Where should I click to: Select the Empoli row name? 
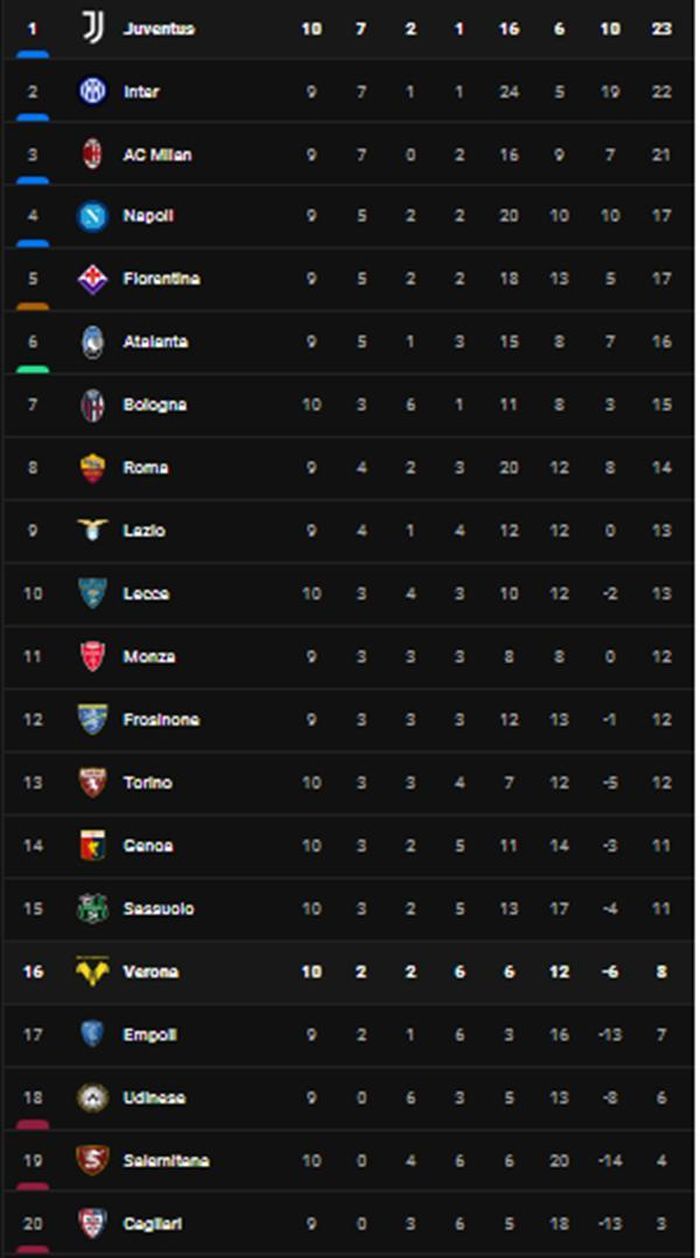click(x=150, y=1035)
